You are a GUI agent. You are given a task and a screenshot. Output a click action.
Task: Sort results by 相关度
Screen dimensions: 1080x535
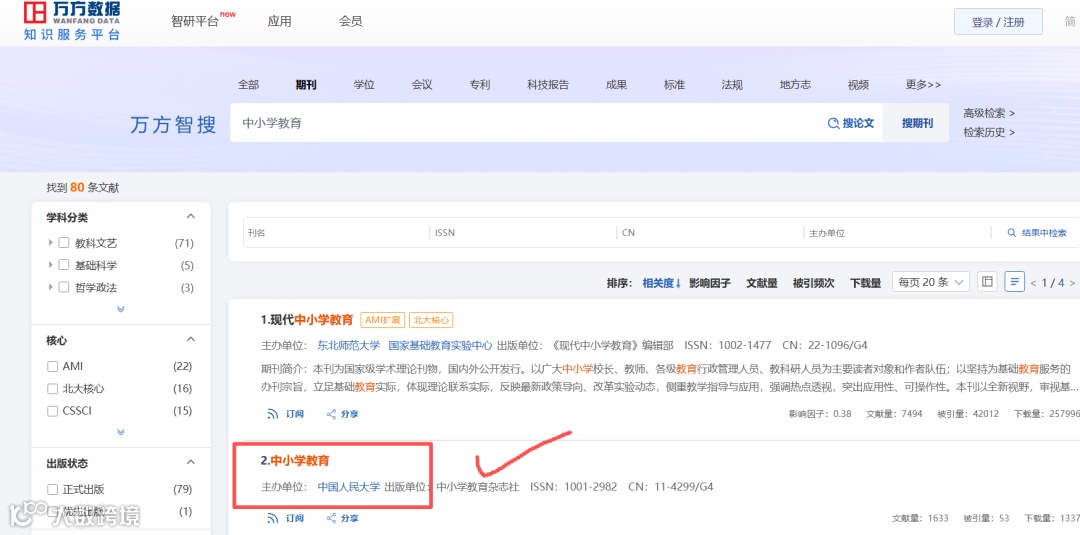[662, 283]
